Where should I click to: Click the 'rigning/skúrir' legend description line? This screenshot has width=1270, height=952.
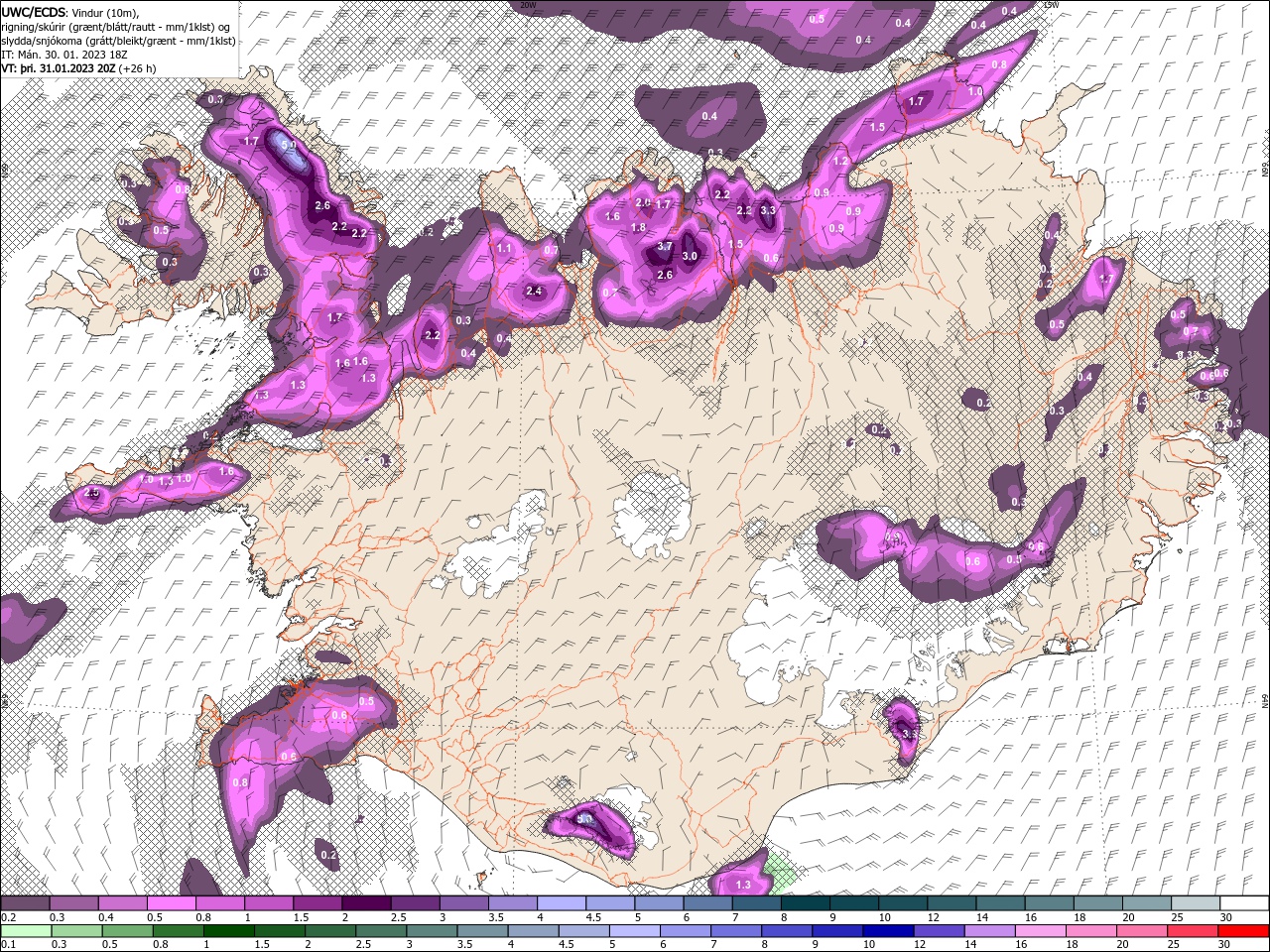(x=115, y=27)
